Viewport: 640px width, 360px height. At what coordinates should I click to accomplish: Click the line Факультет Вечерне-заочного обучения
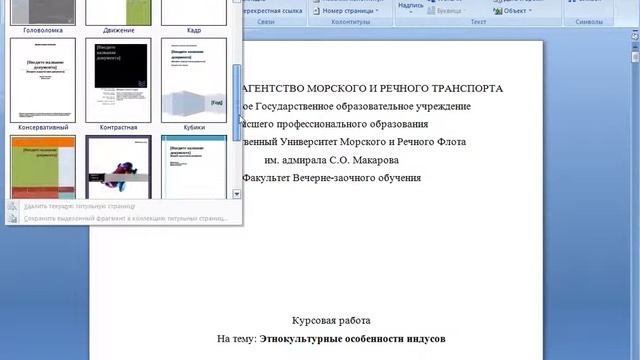(x=331, y=178)
